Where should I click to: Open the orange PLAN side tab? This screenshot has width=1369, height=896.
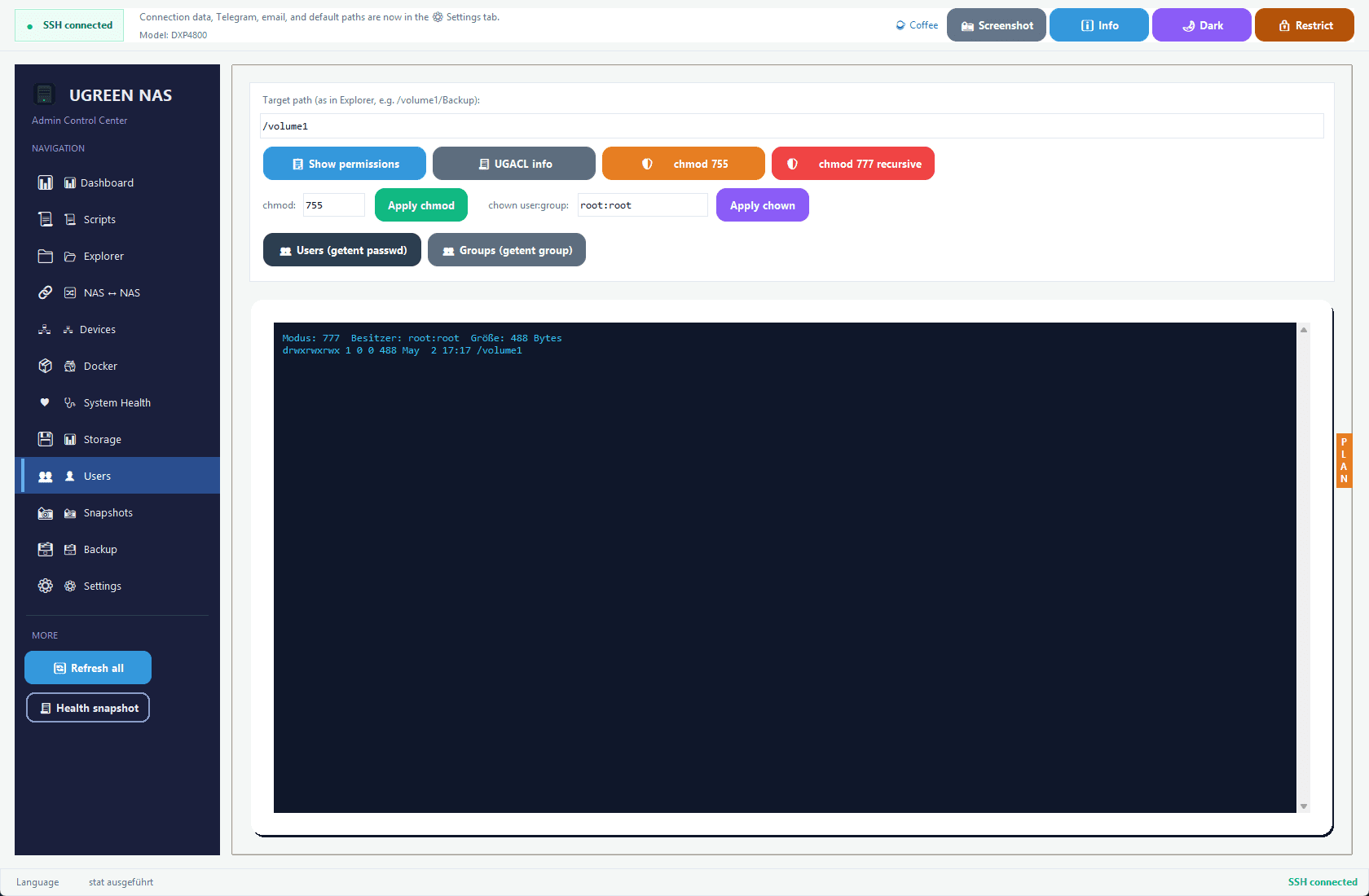tap(1344, 460)
